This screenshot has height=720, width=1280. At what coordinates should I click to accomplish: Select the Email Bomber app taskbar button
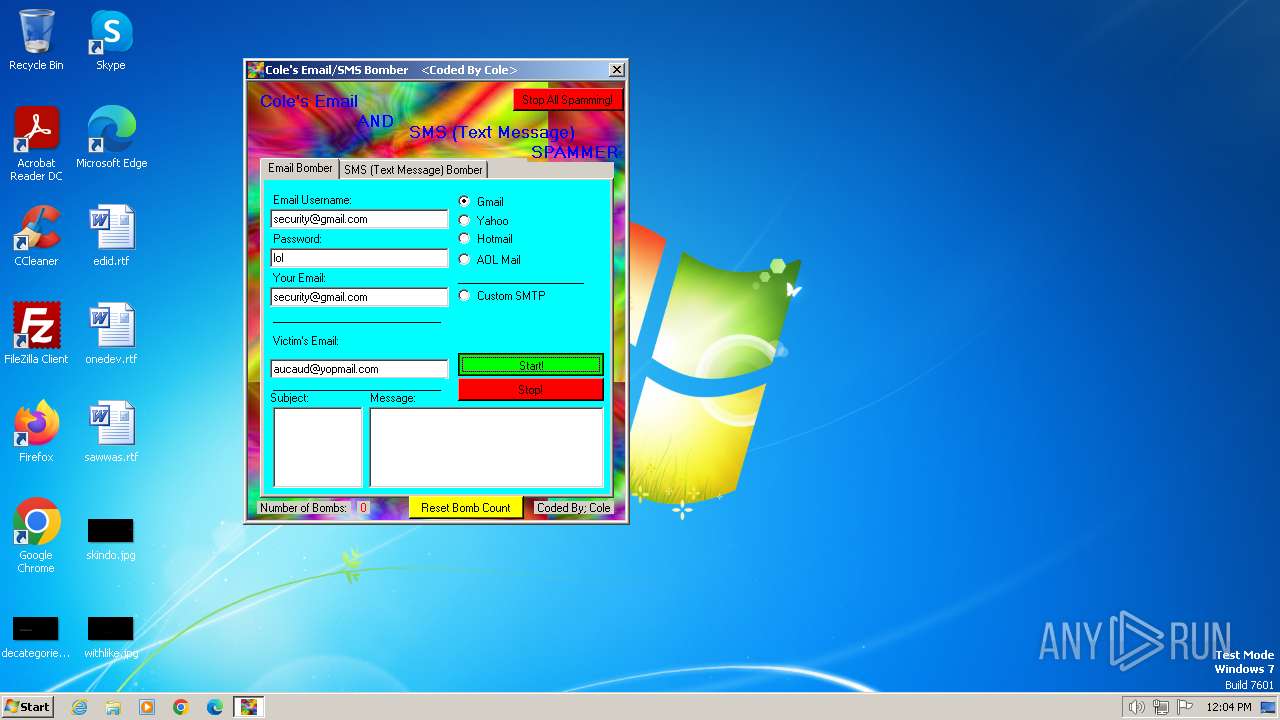click(x=249, y=707)
